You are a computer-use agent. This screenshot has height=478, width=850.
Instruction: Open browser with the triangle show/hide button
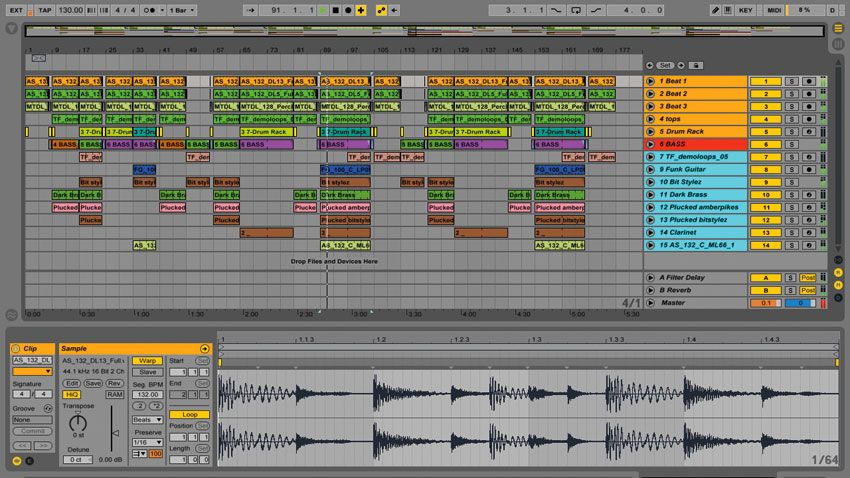click(11, 28)
